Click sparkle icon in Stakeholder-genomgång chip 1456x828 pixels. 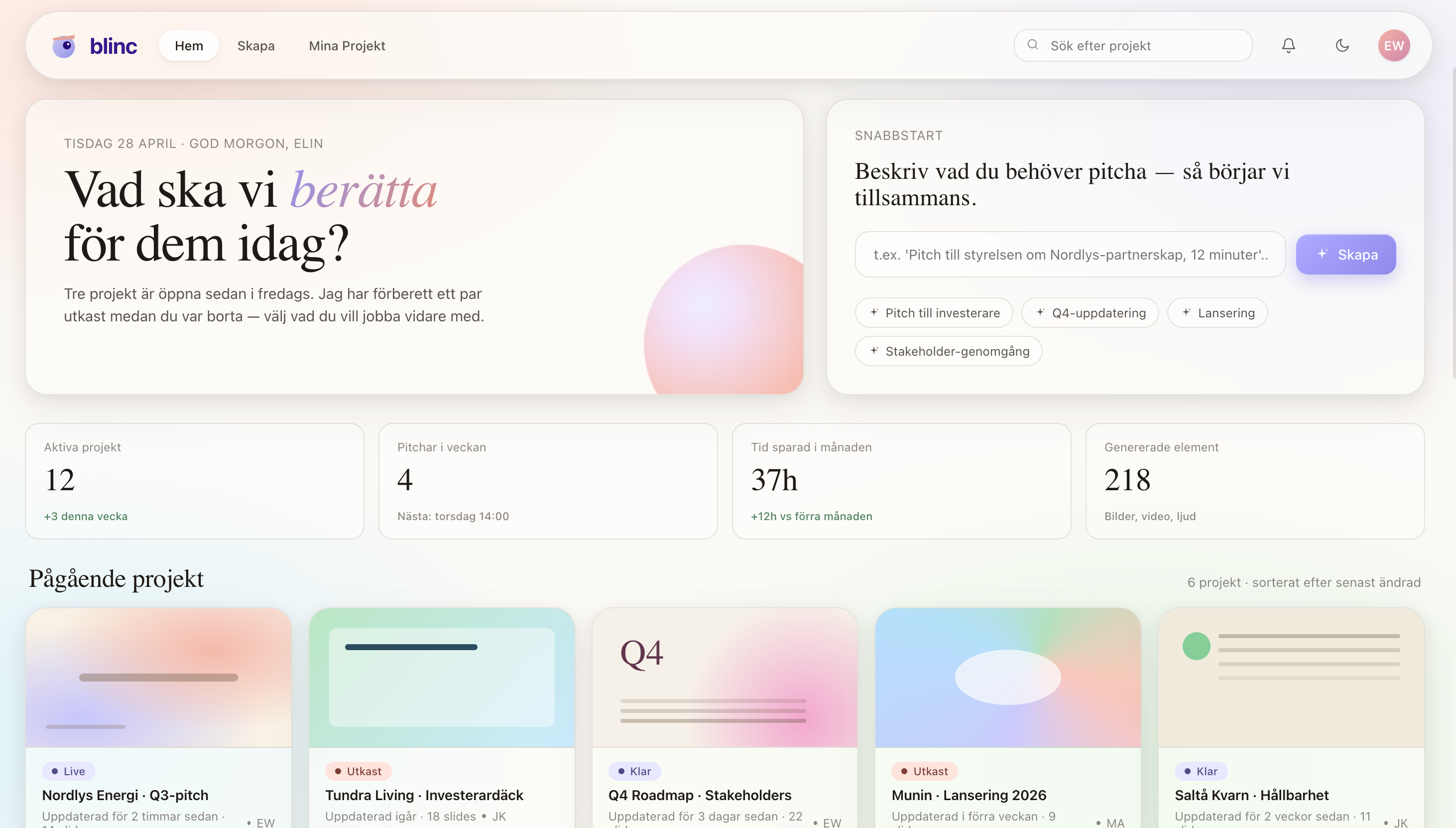pos(874,351)
